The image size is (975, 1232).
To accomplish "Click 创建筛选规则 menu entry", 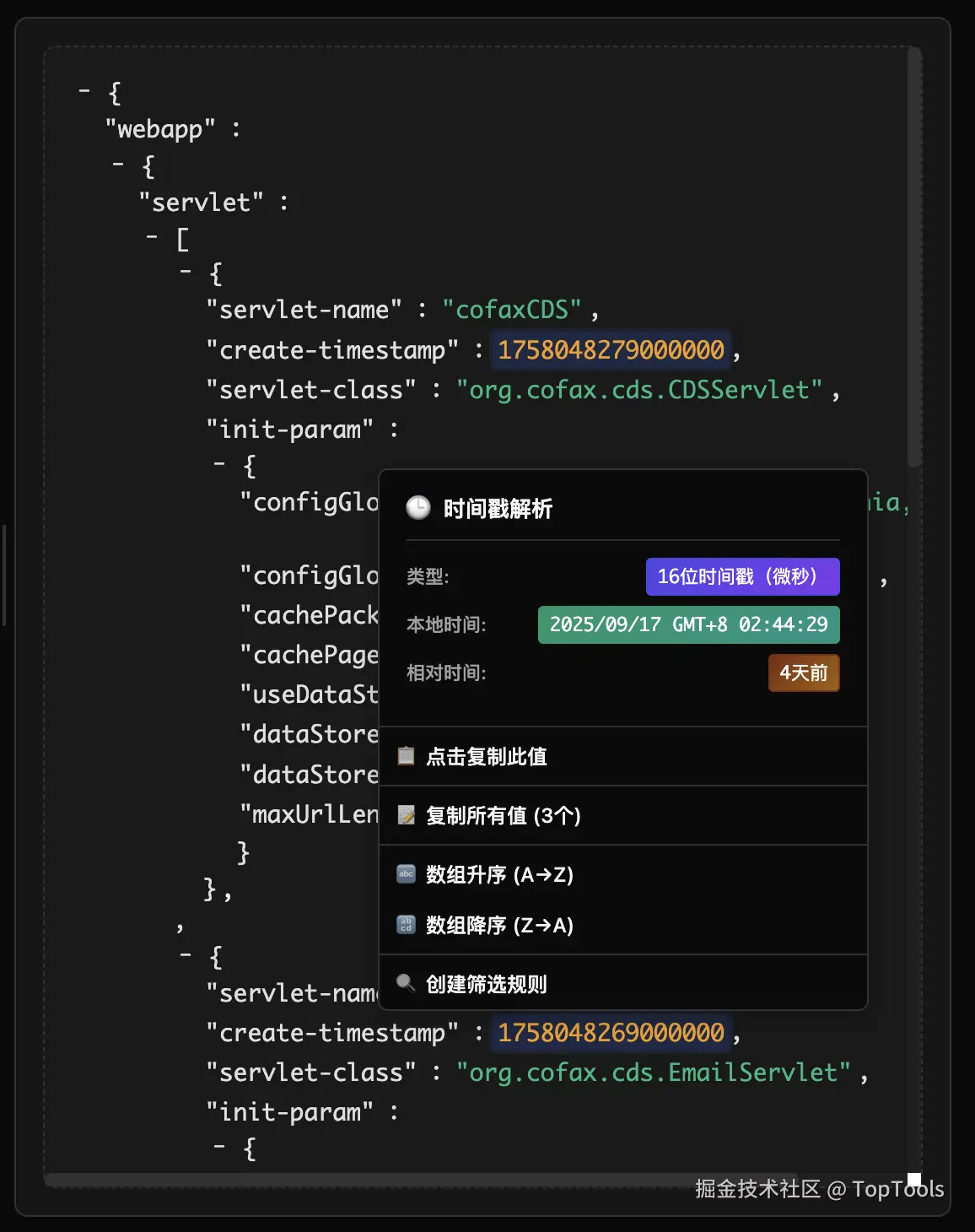I will point(487,984).
